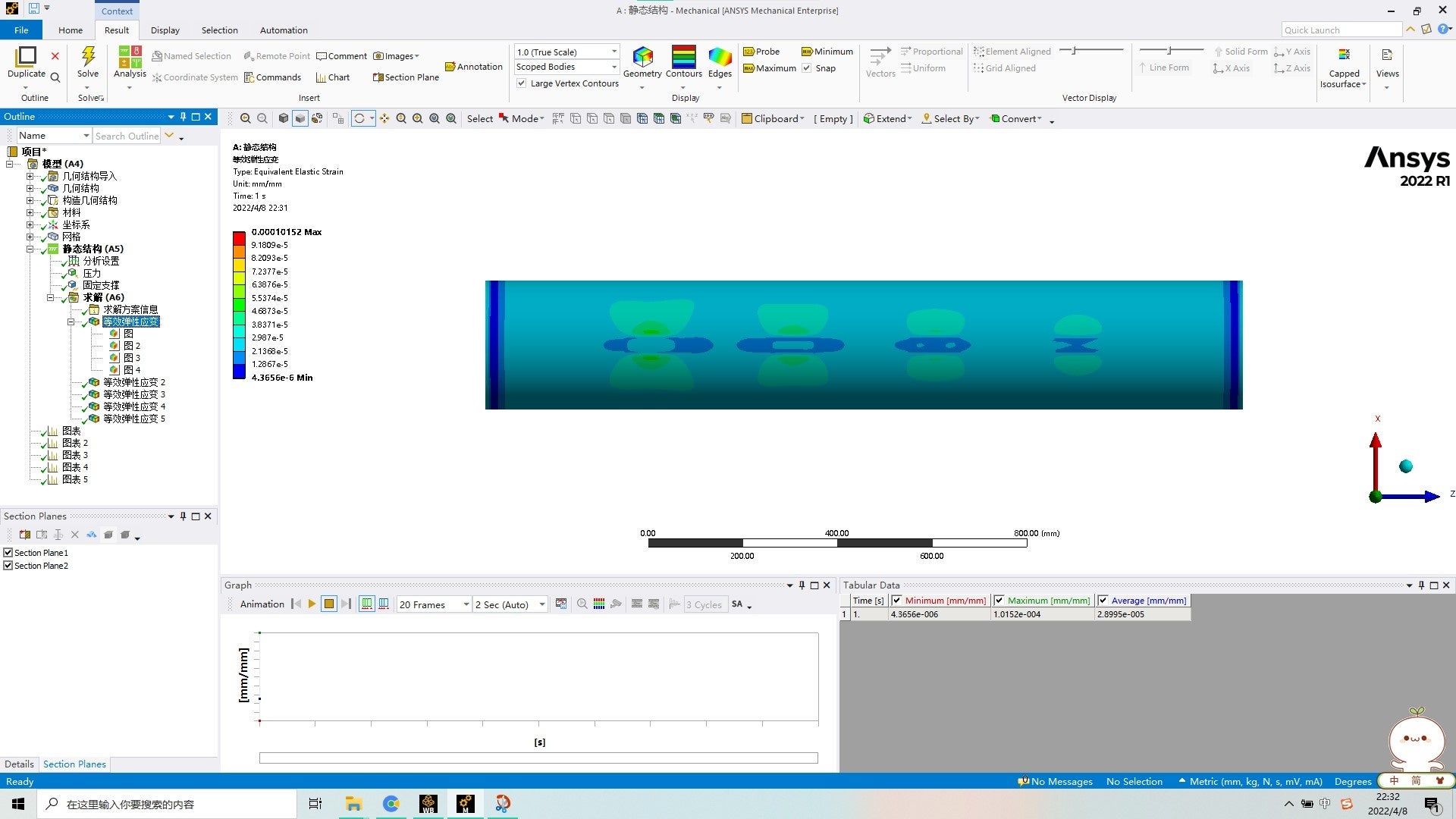Open the Contours display icon
The height and width of the screenshot is (819, 1456).
click(683, 57)
